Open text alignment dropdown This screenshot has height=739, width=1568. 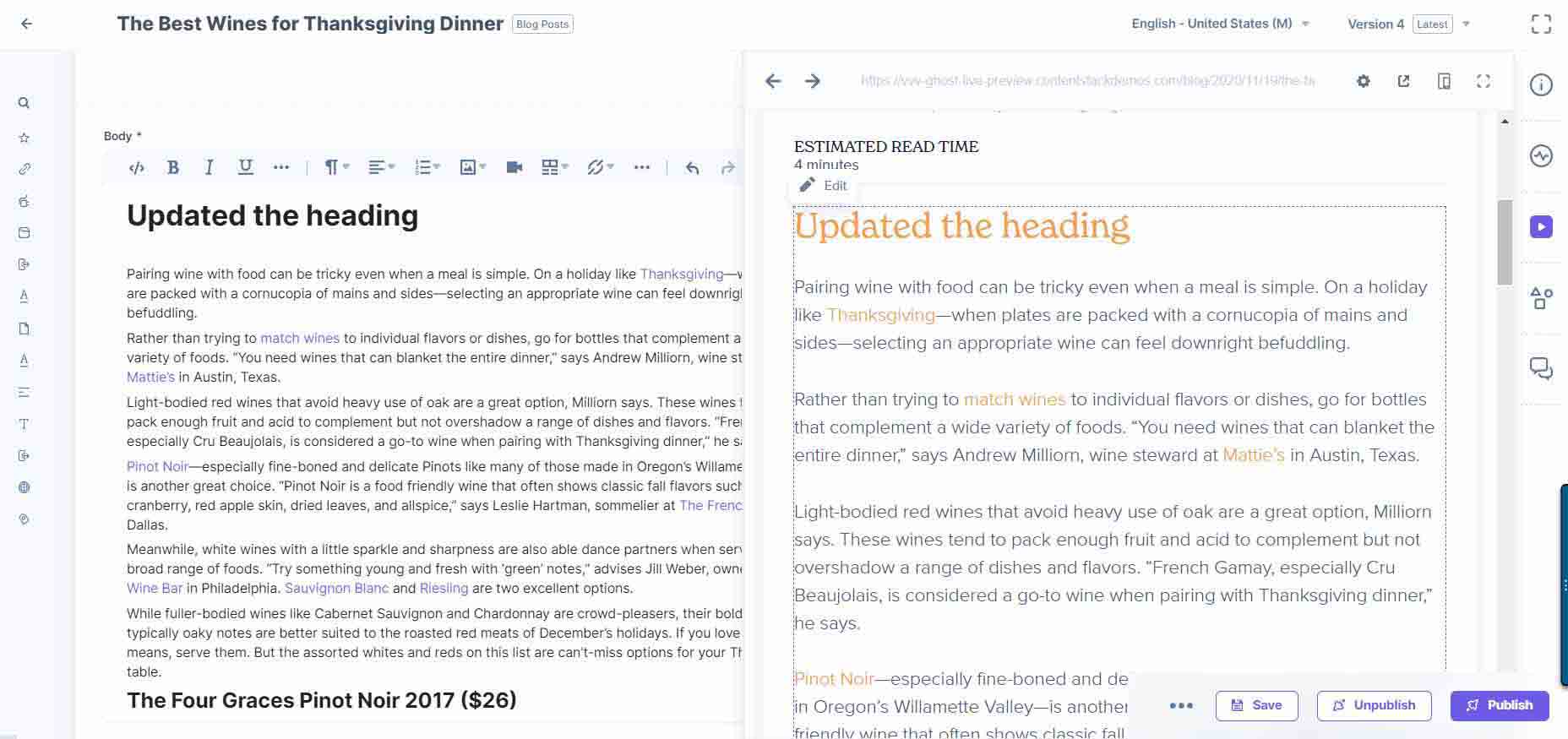[381, 167]
